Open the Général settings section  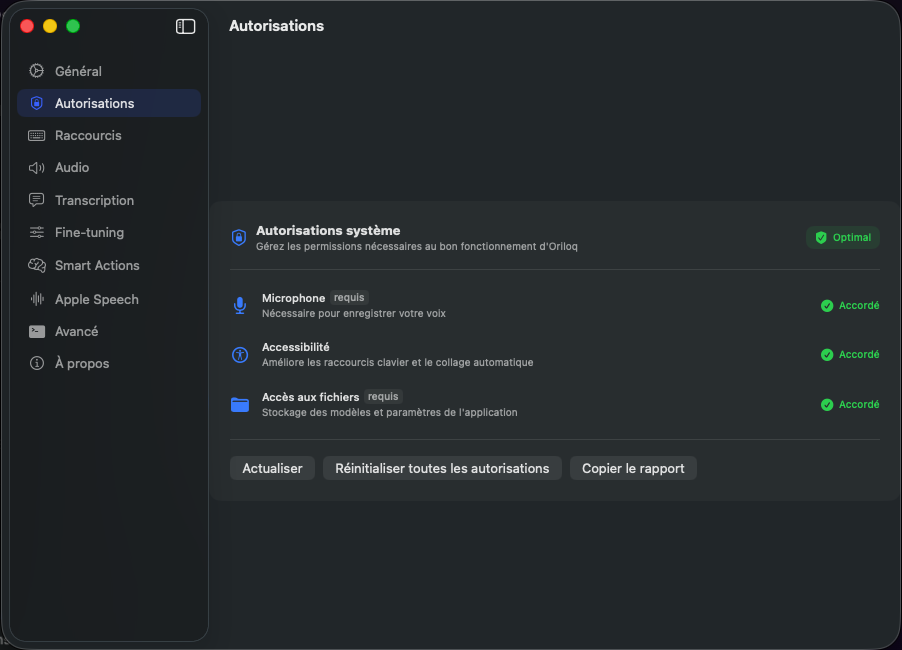109,71
